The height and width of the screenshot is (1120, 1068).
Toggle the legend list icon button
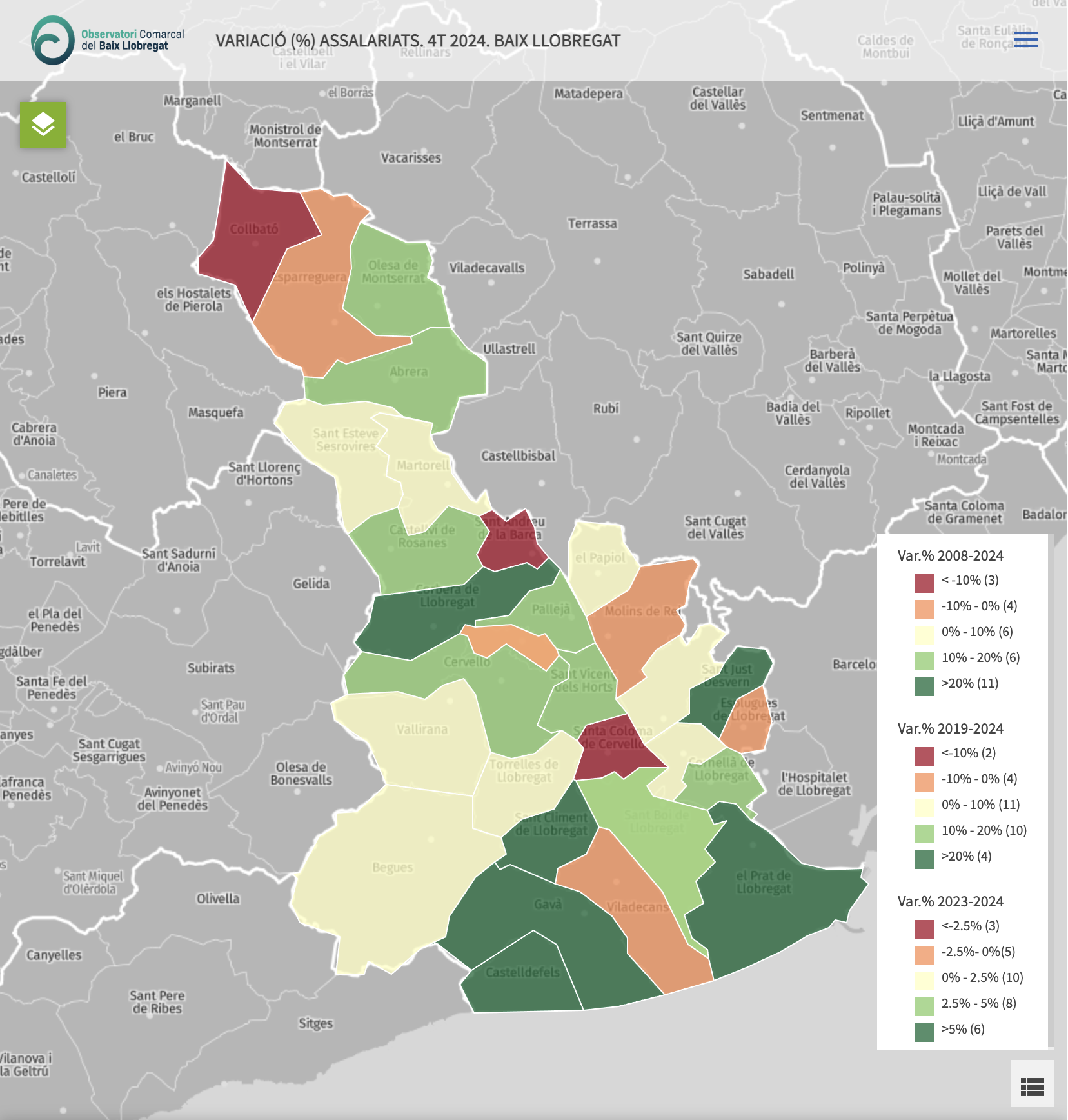(x=1032, y=1087)
